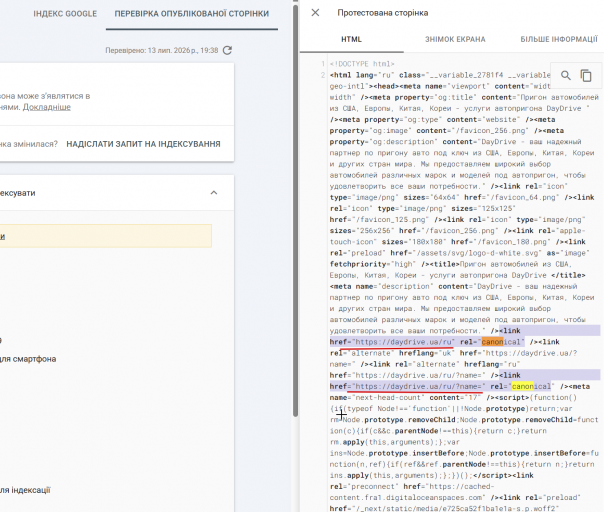
Task: Click the orange highlighted canonical match
Action: pyautogui.click(x=492, y=342)
